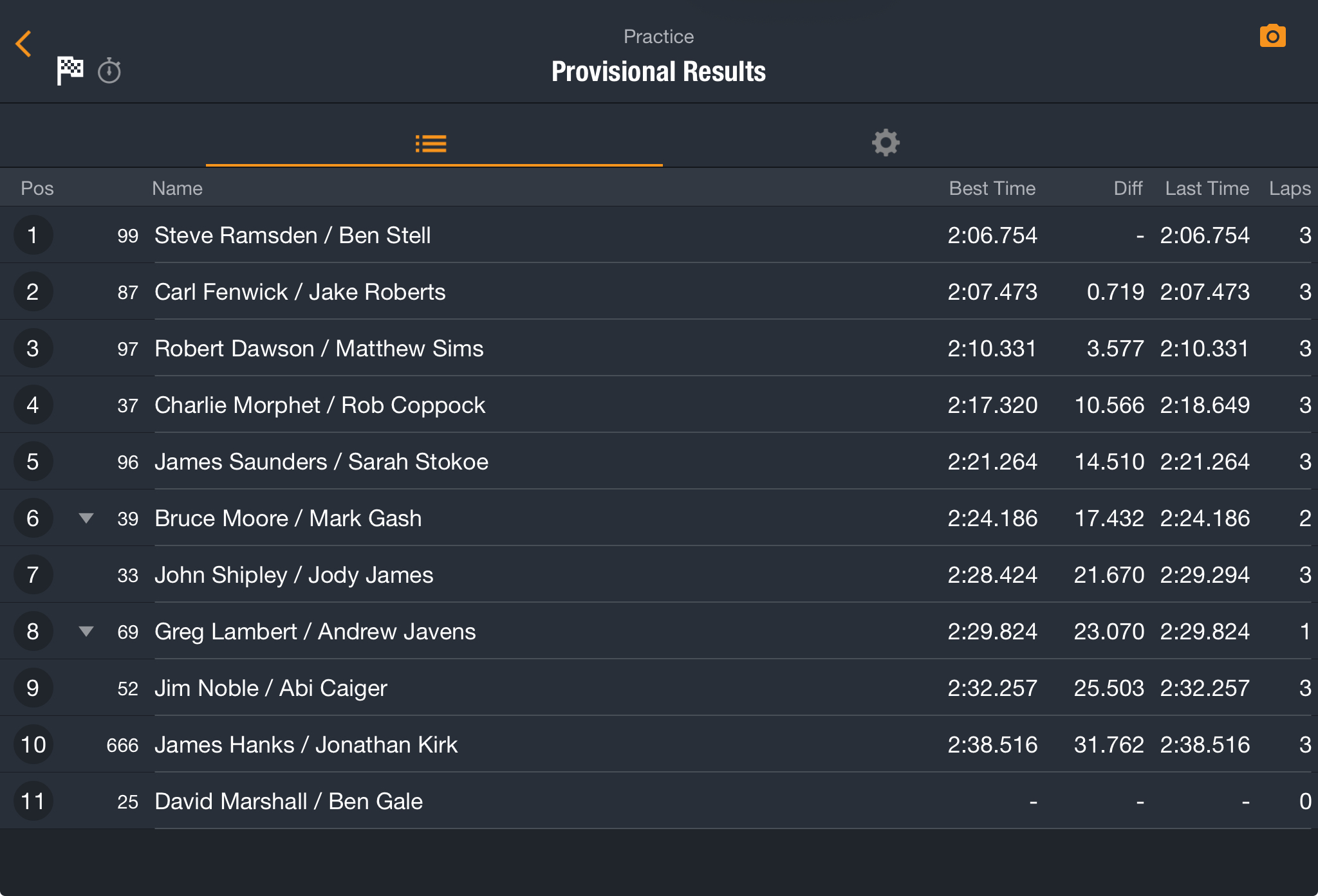Select the checkered flag results icon
Viewport: 1318px width, 896px height.
70,70
